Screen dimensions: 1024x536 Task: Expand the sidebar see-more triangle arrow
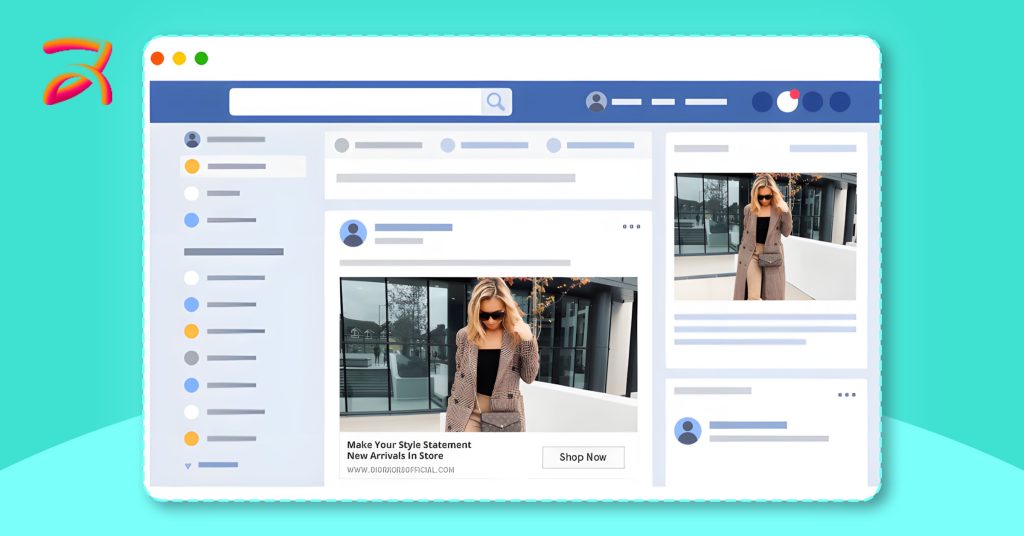pos(188,465)
